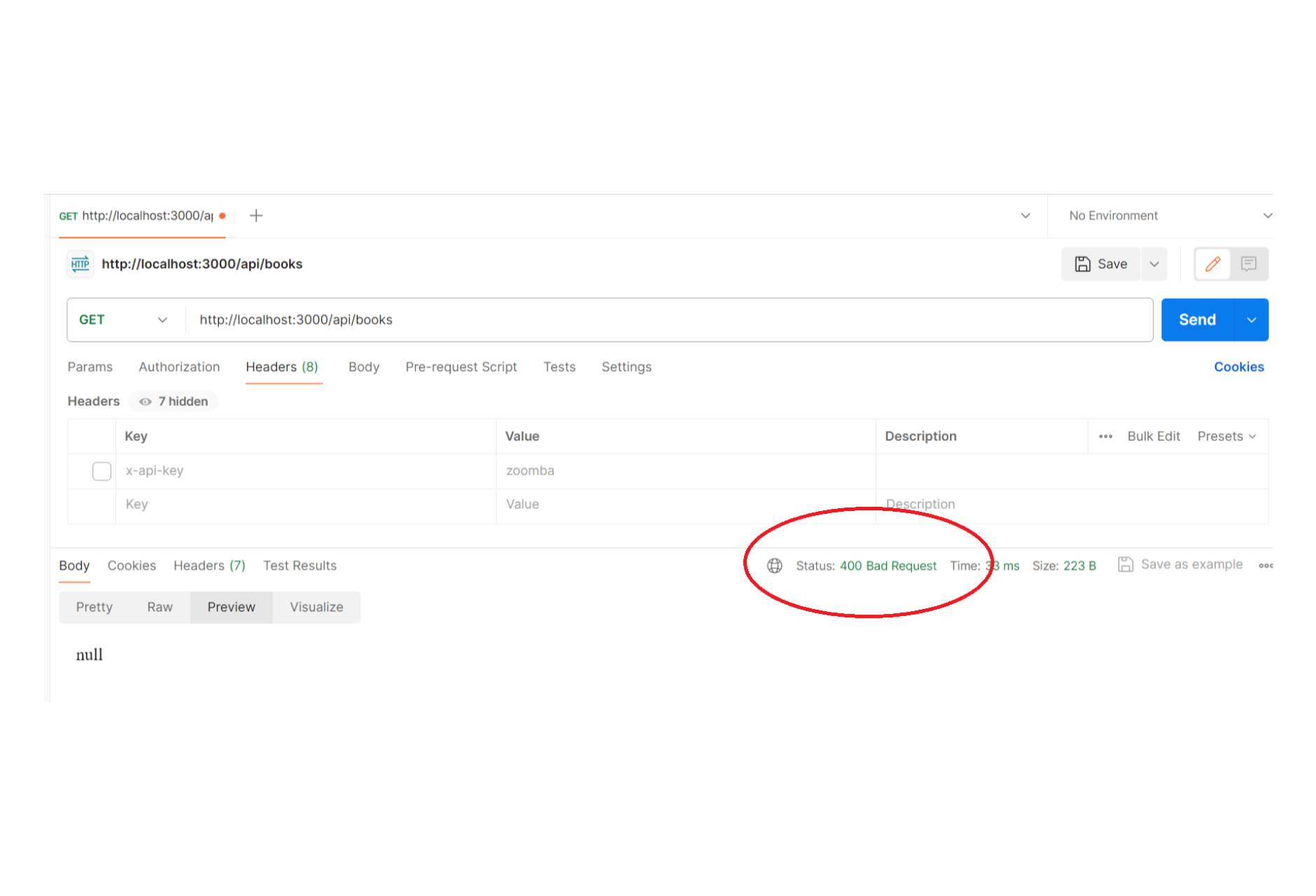Click the Save as example disk icon
Viewport: 1316px width, 896px height.
tap(1125, 564)
